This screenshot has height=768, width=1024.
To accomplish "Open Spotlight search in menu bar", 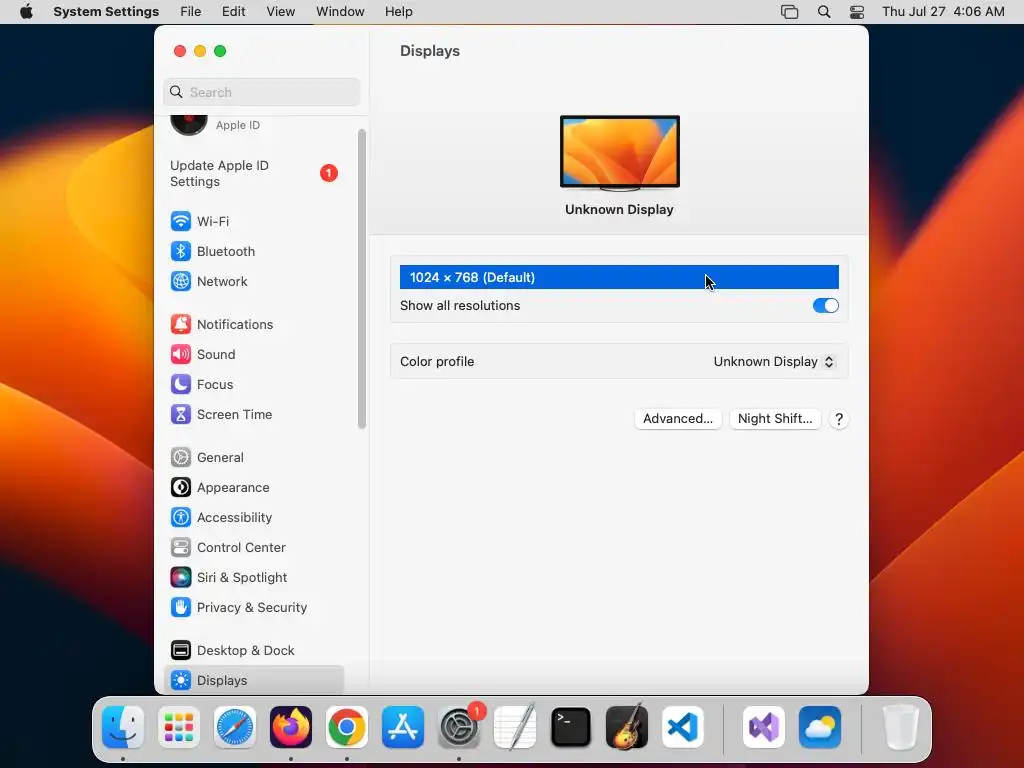I will pos(824,12).
